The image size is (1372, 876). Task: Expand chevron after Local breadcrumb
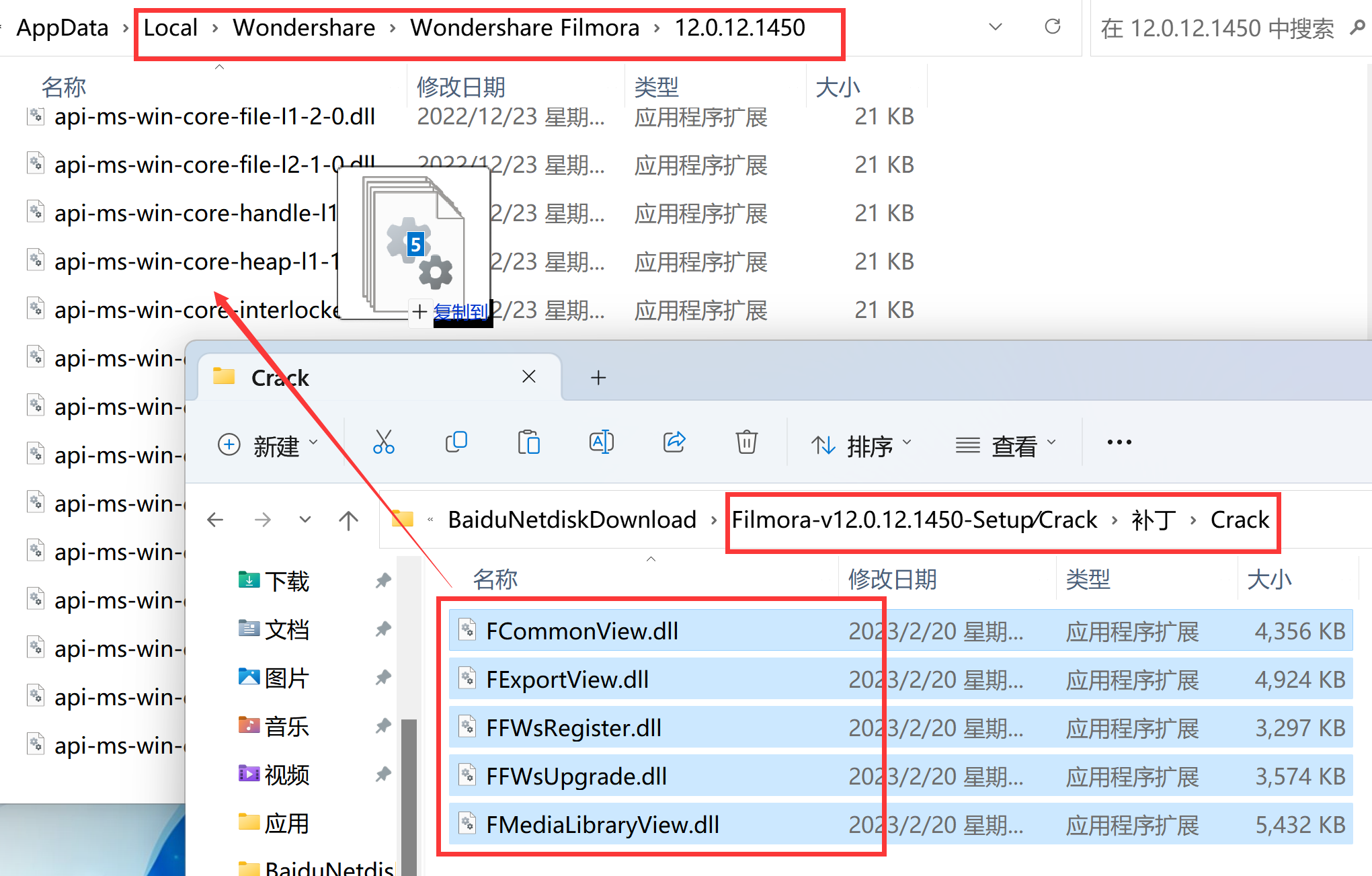tap(215, 28)
